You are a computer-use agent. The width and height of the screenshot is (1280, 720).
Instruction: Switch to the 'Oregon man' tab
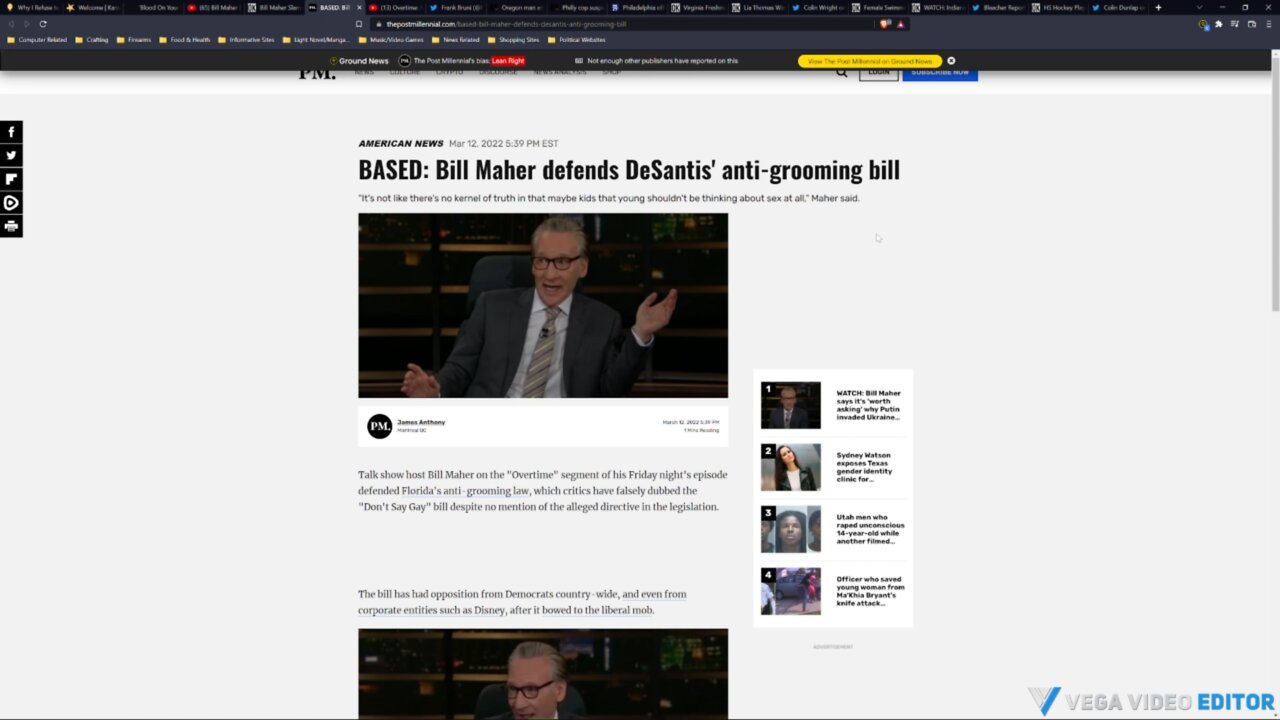516,7
